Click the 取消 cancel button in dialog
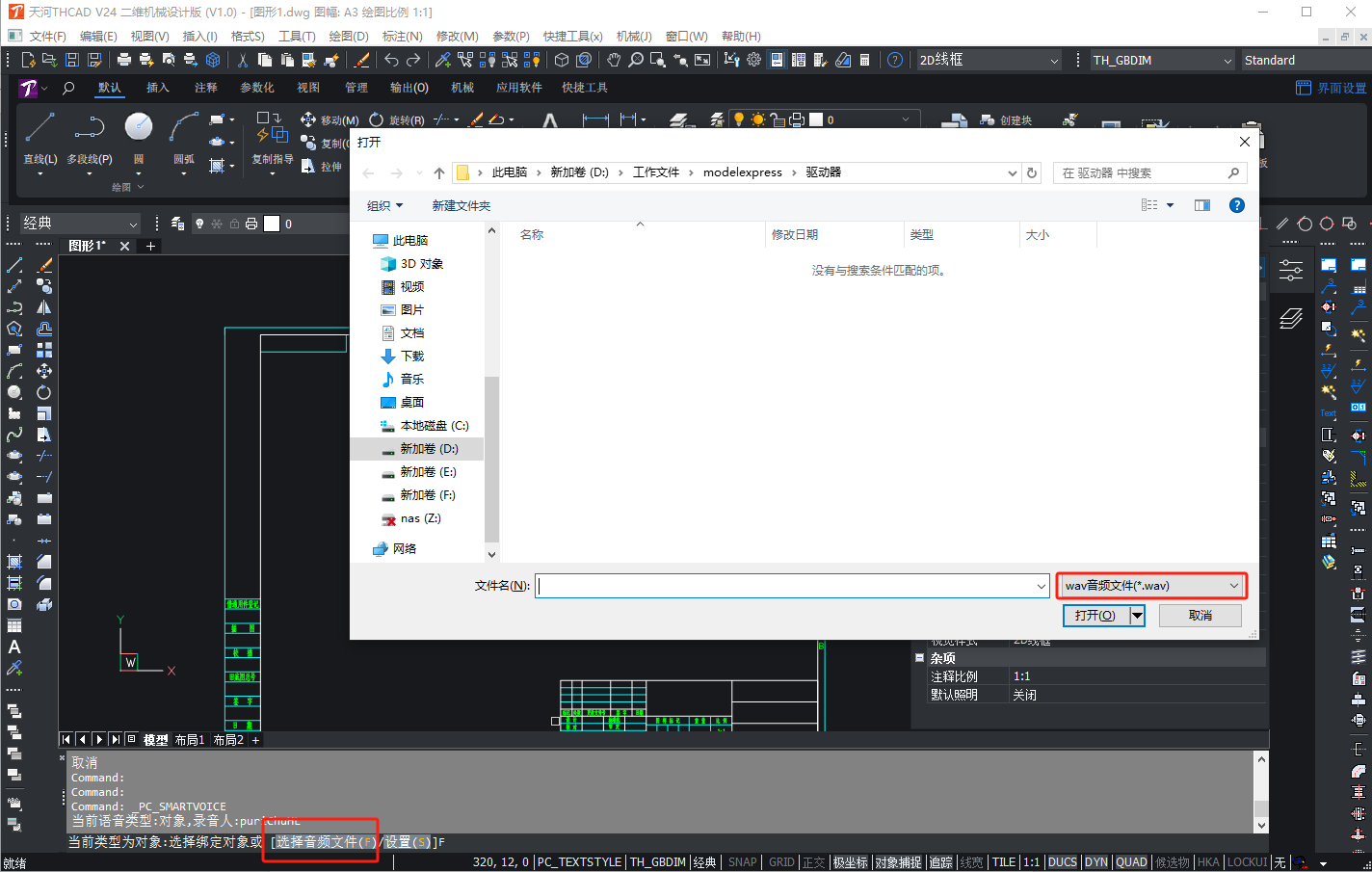Image resolution: width=1372 pixels, height=872 pixels. tap(1200, 615)
